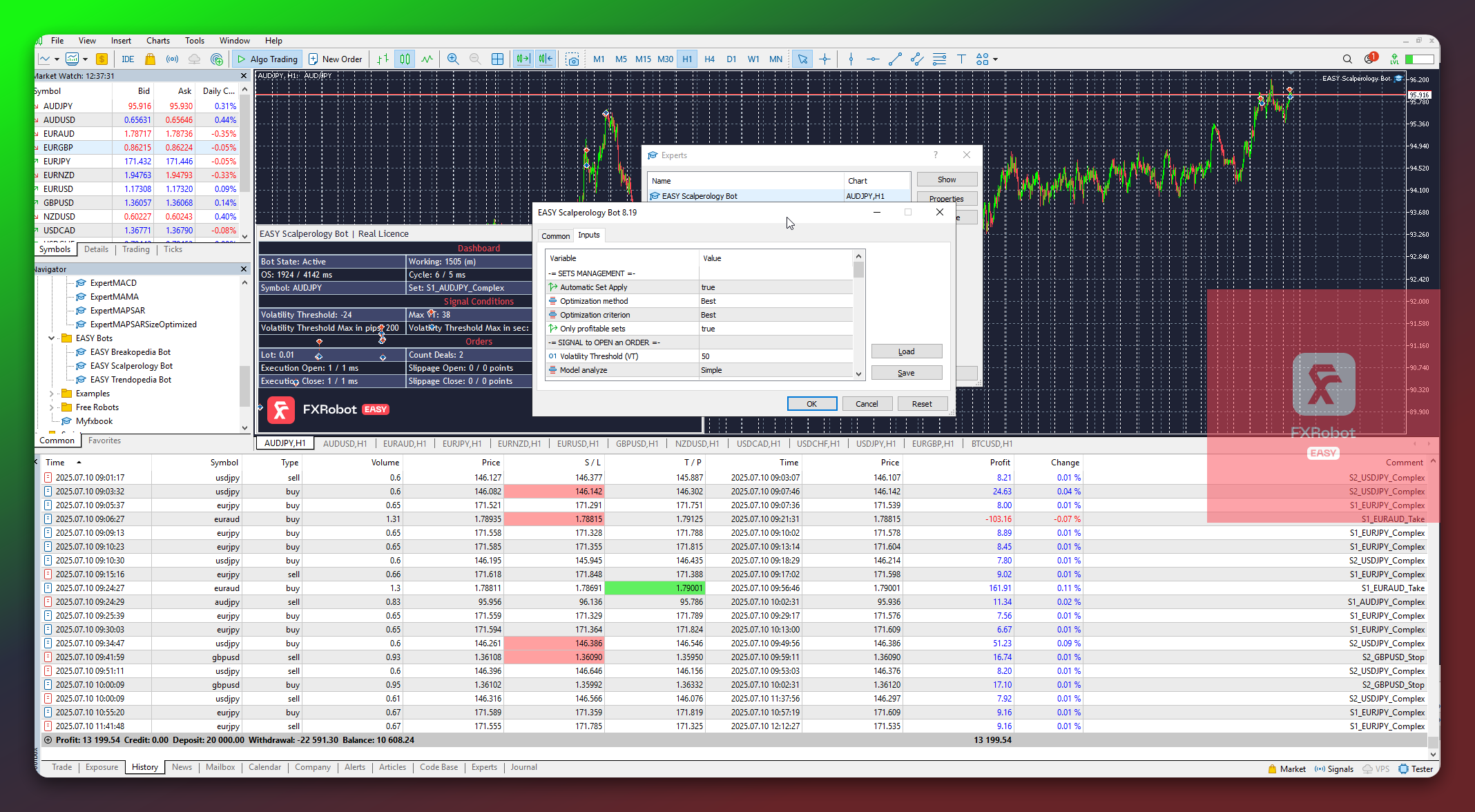Switch the chart to candlesticks view
The image size is (1475, 812).
tap(405, 59)
